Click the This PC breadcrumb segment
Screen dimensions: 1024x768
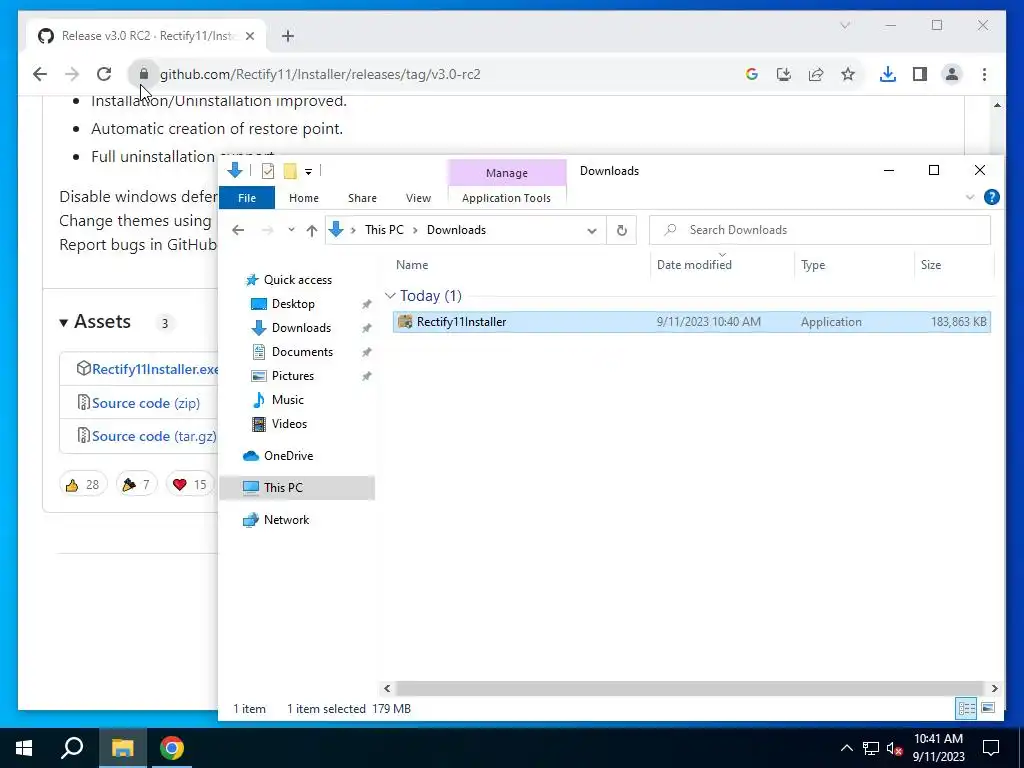(384, 230)
